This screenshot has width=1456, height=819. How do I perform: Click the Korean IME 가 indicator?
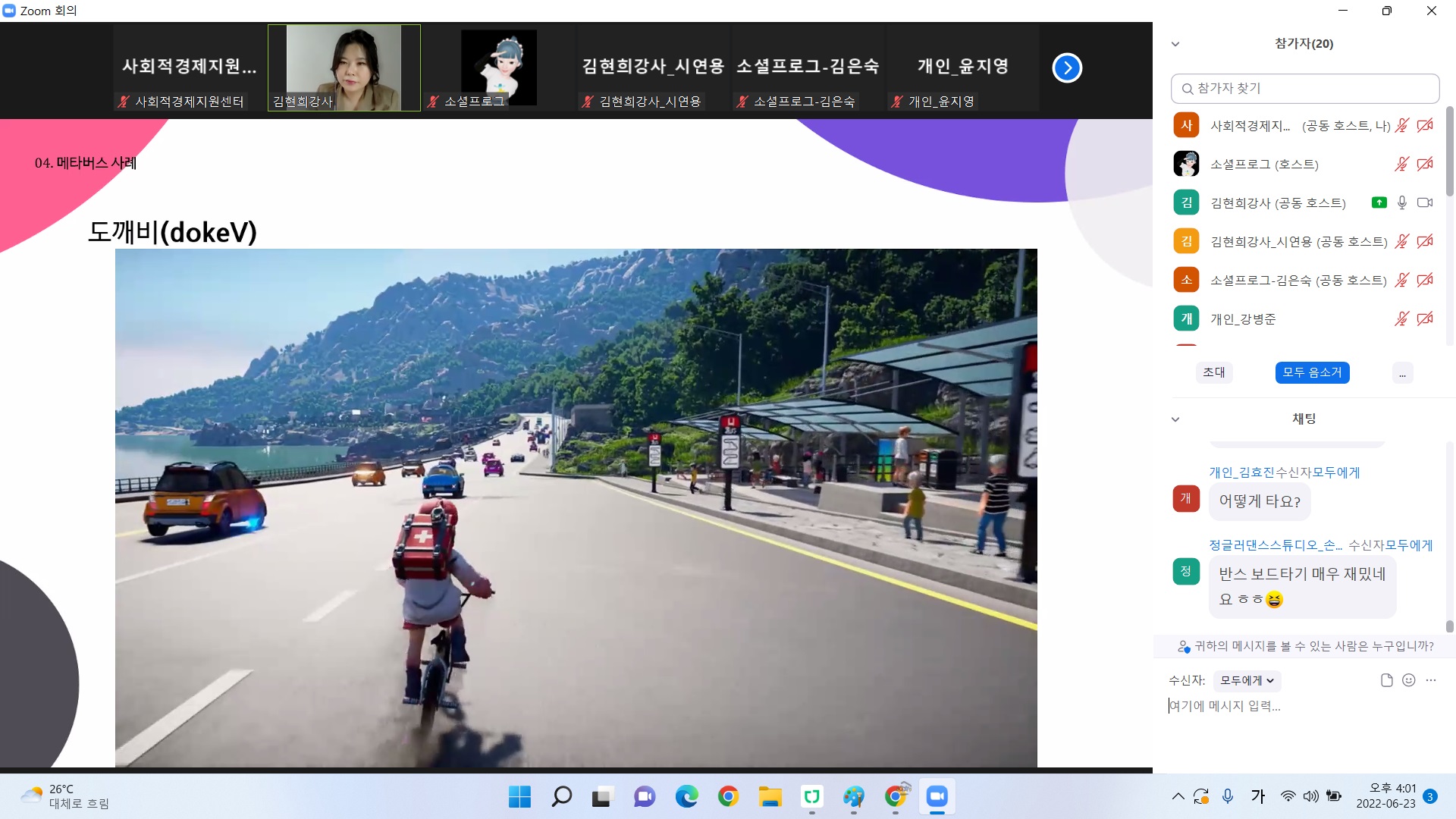pos(1258,797)
